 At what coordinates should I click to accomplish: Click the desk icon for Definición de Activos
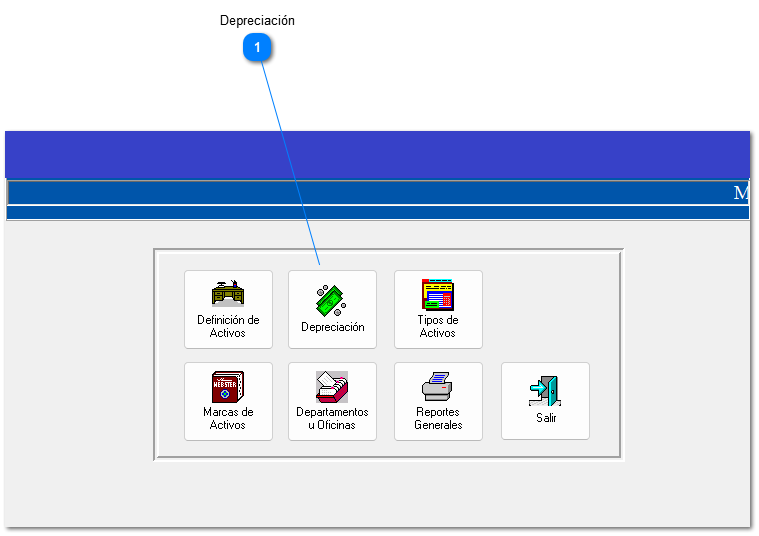click(x=228, y=293)
